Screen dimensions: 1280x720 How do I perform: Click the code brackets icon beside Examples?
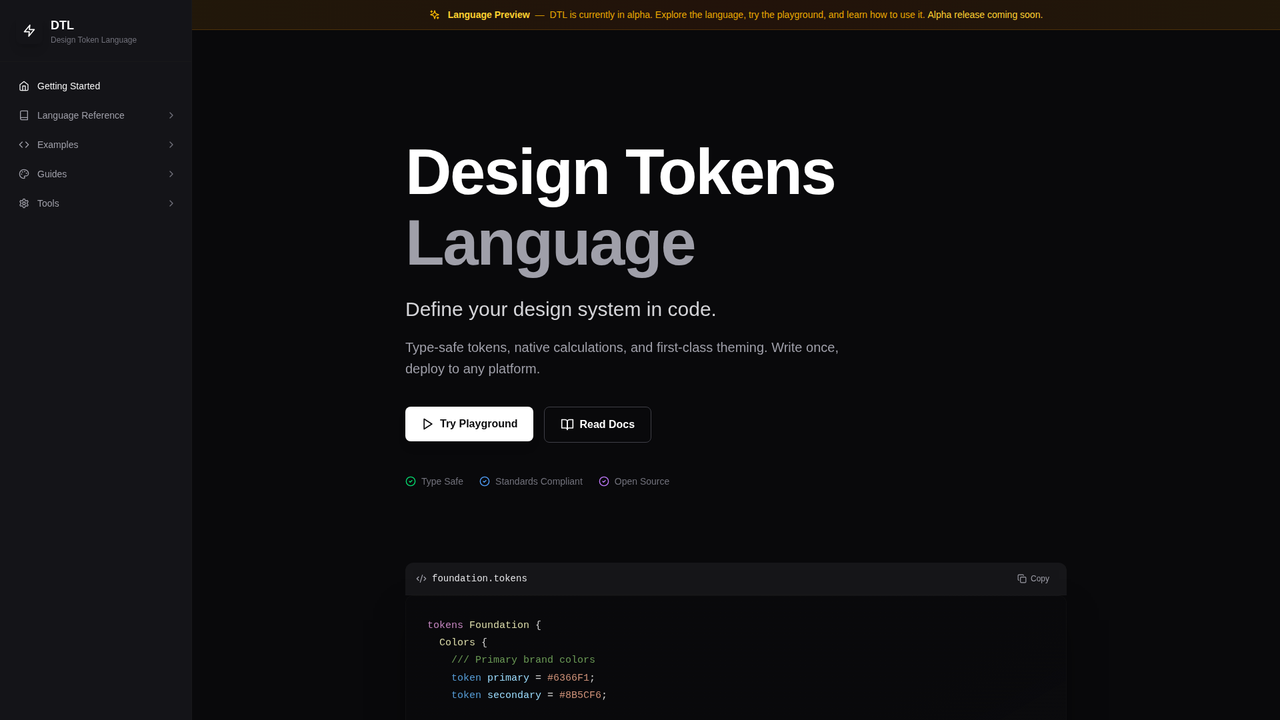click(x=23, y=144)
